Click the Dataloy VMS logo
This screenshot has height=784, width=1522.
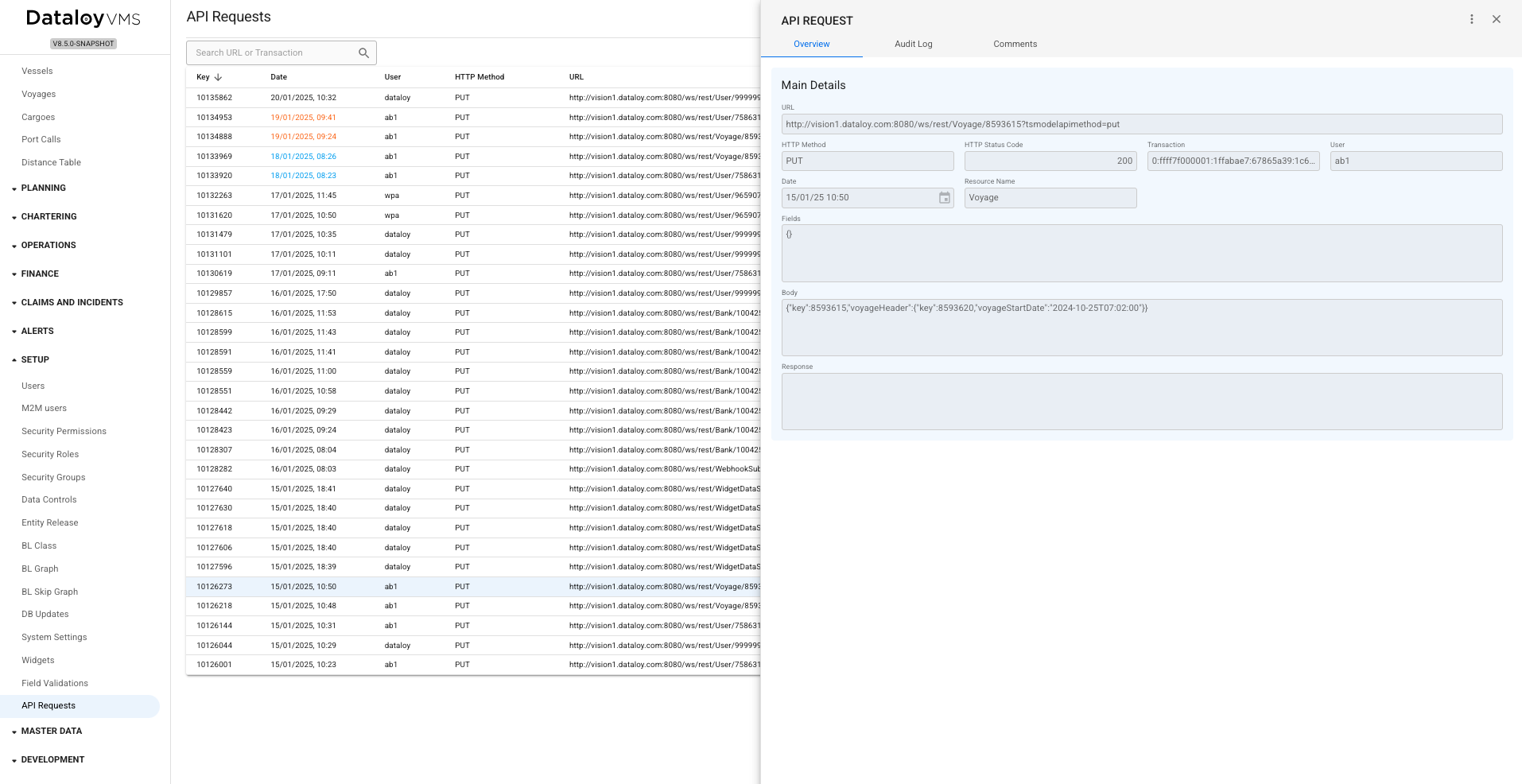pos(83,18)
